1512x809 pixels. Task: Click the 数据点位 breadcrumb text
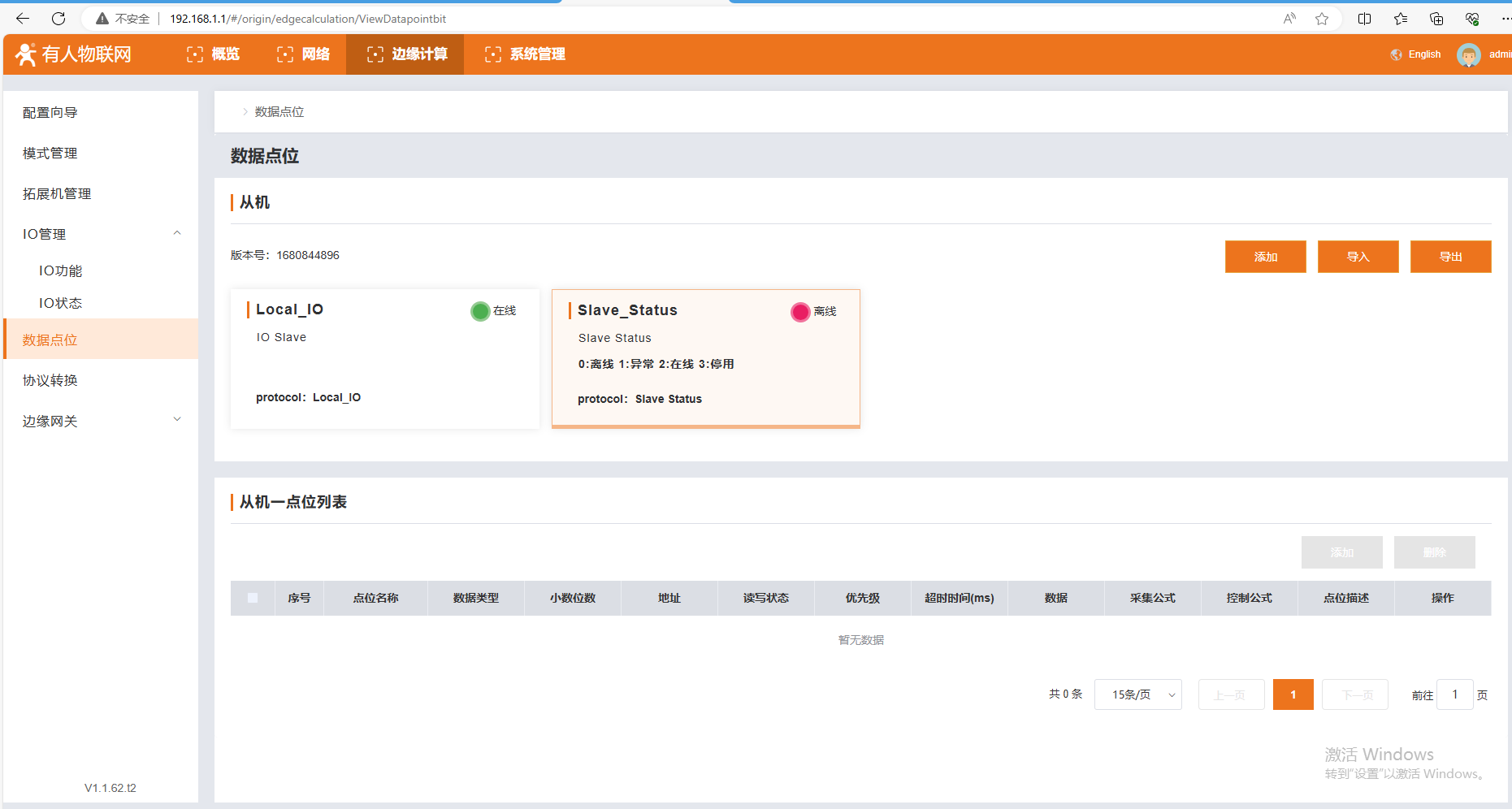(x=279, y=112)
